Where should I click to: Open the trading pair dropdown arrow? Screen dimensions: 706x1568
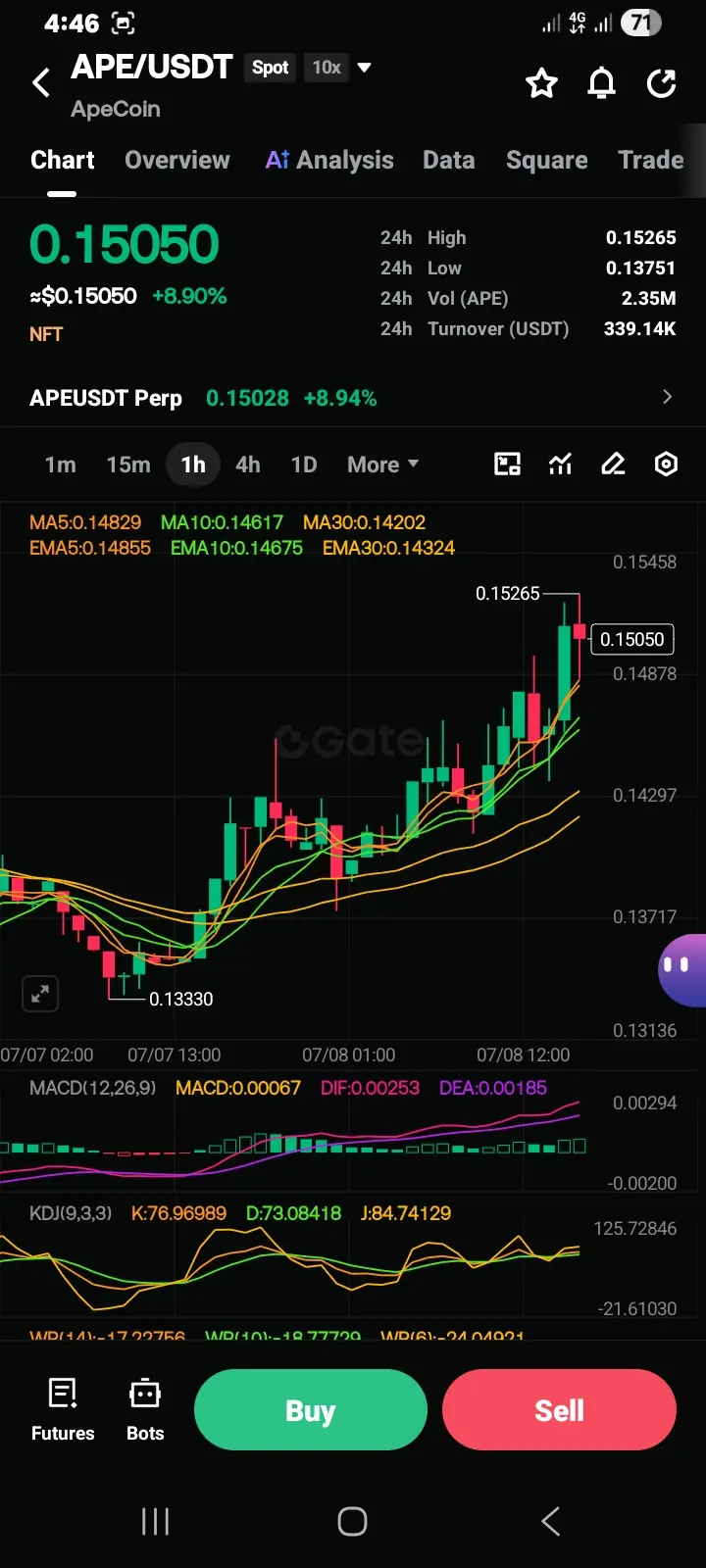(365, 68)
